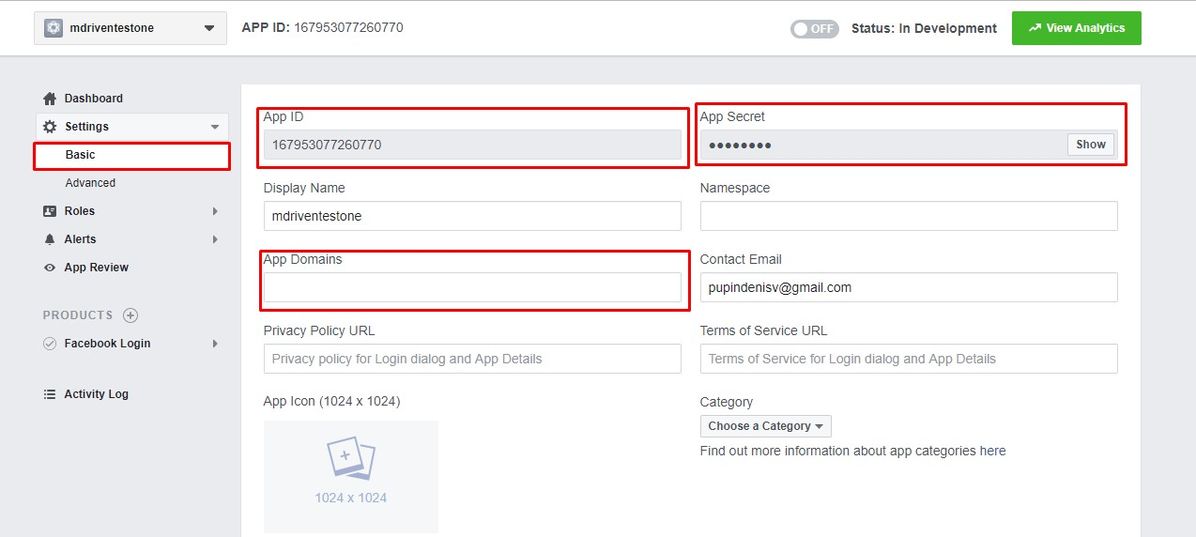Expand the Alerts submenu arrow

[x=215, y=240]
